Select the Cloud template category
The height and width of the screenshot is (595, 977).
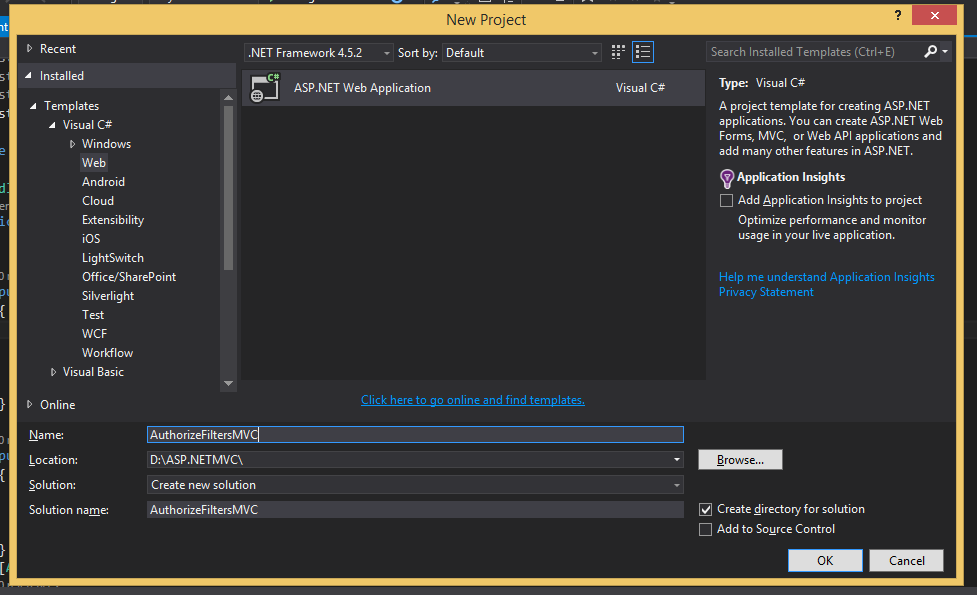pos(98,201)
